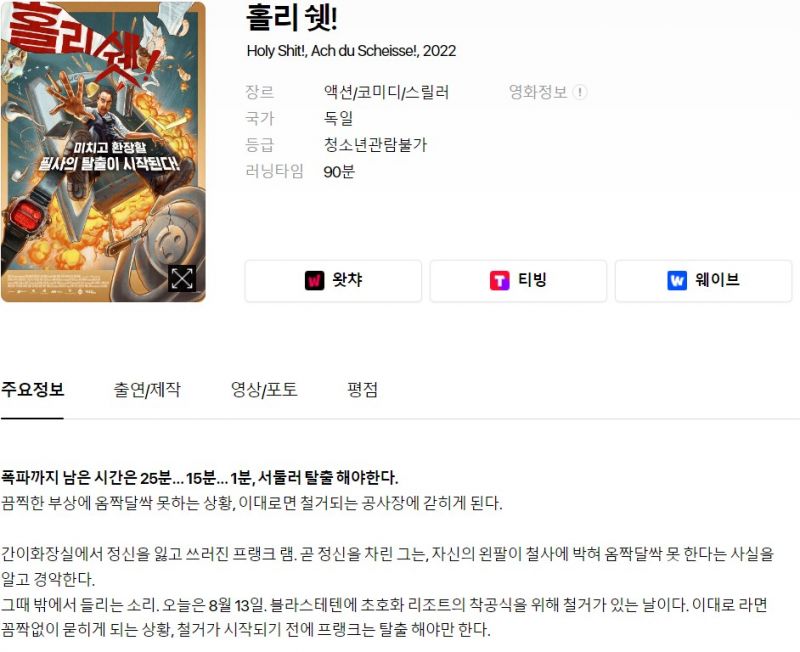This screenshot has width=800, height=652.
Task: Click the bold synopsis headline text
Action: [199, 478]
